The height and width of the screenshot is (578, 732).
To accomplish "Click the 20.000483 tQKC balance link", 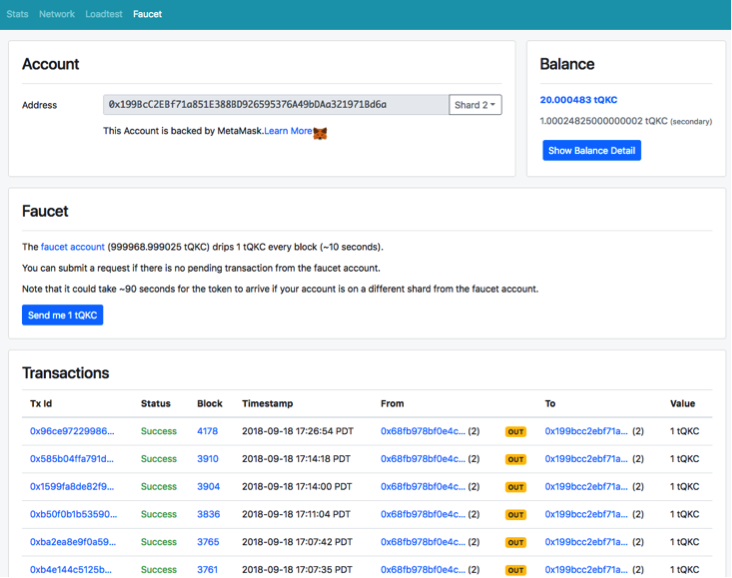I will [578, 100].
